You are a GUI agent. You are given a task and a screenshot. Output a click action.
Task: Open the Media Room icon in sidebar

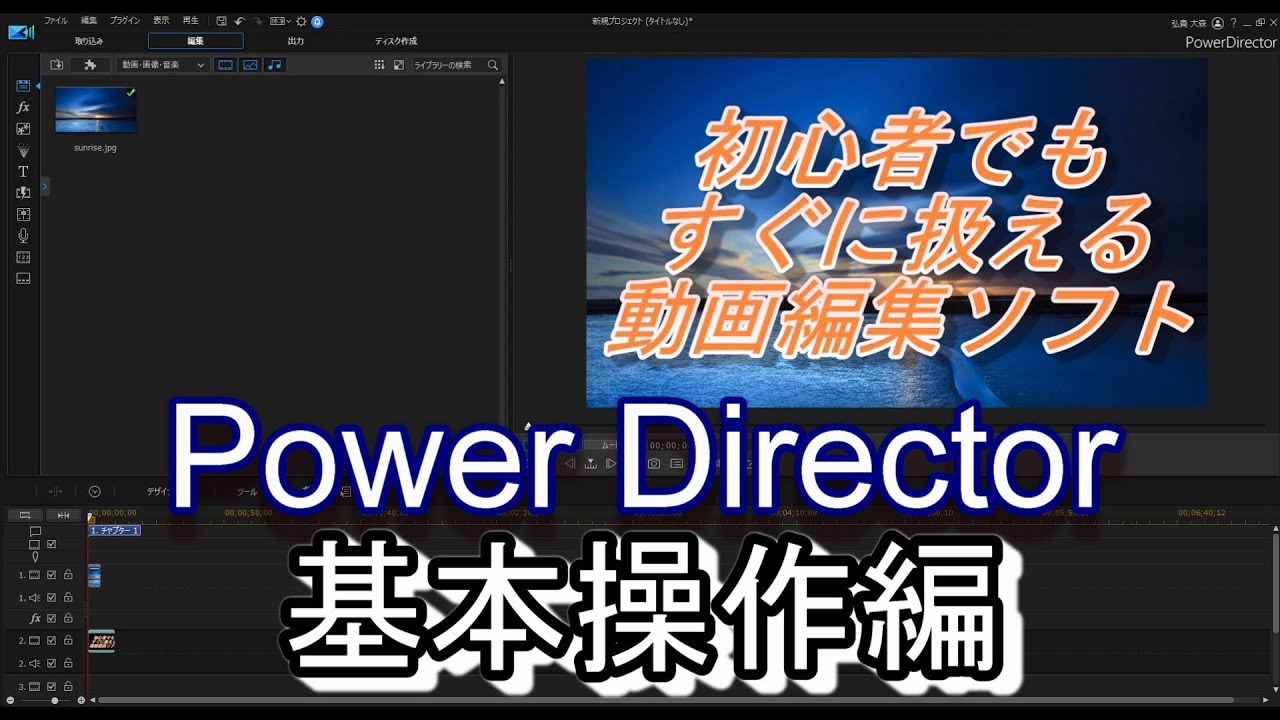point(23,86)
